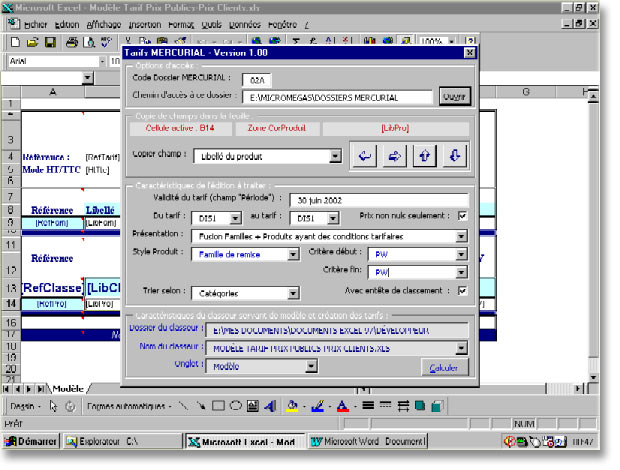The height and width of the screenshot is (470, 620).
Task: Click the AutoSum sigma icon
Action: coord(296,40)
